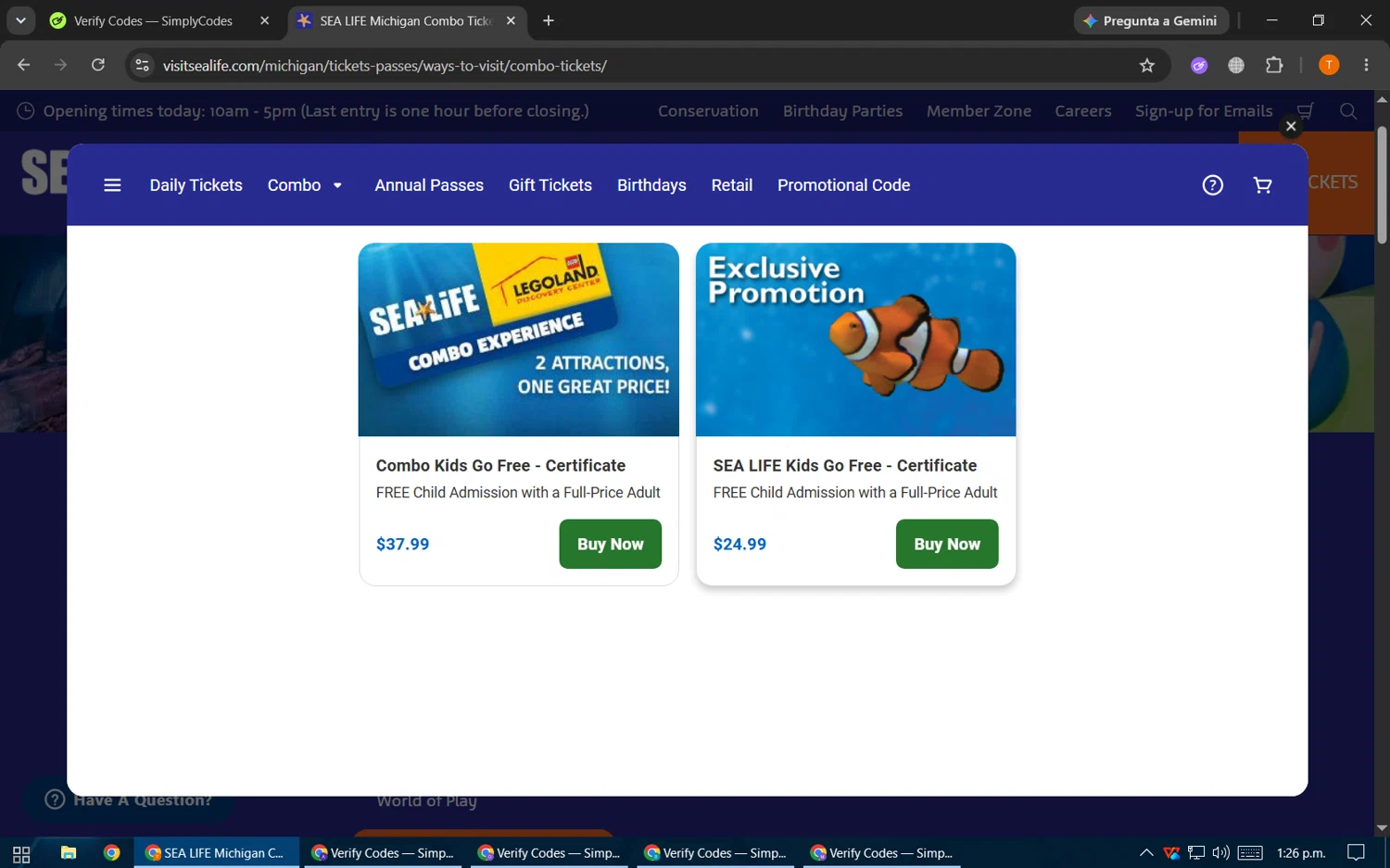Close the SEA LIFE Michigan Combo tab
Screen dimensions: 1390x868
click(511, 20)
